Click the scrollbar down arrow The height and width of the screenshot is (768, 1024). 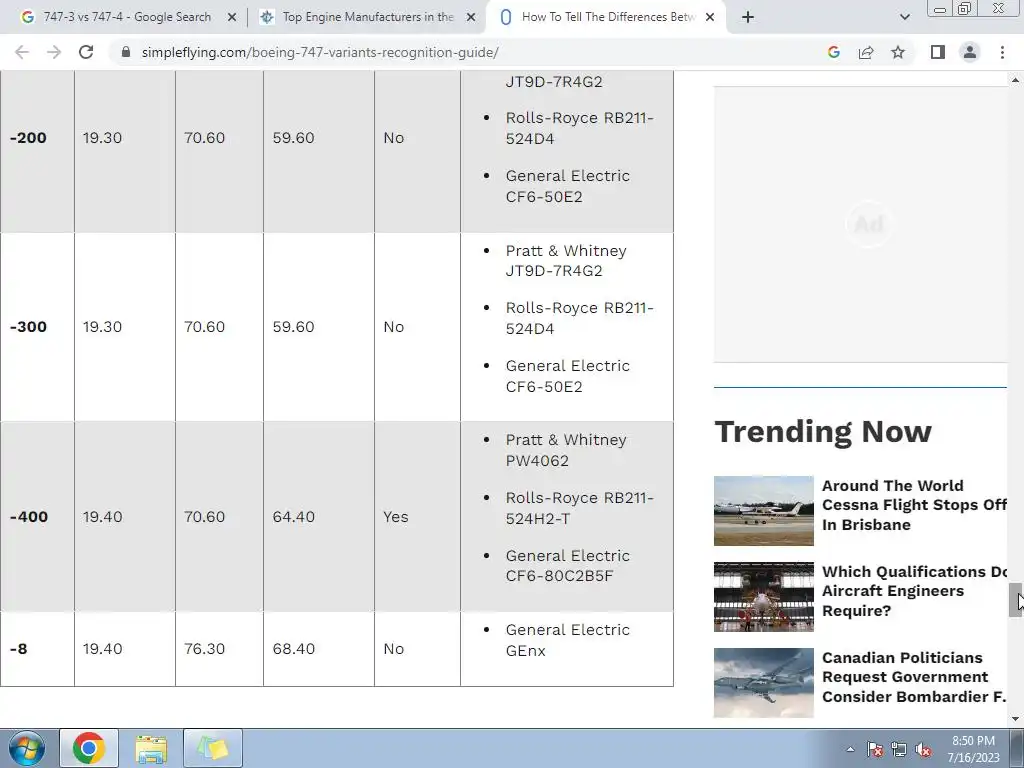tap(1015, 719)
